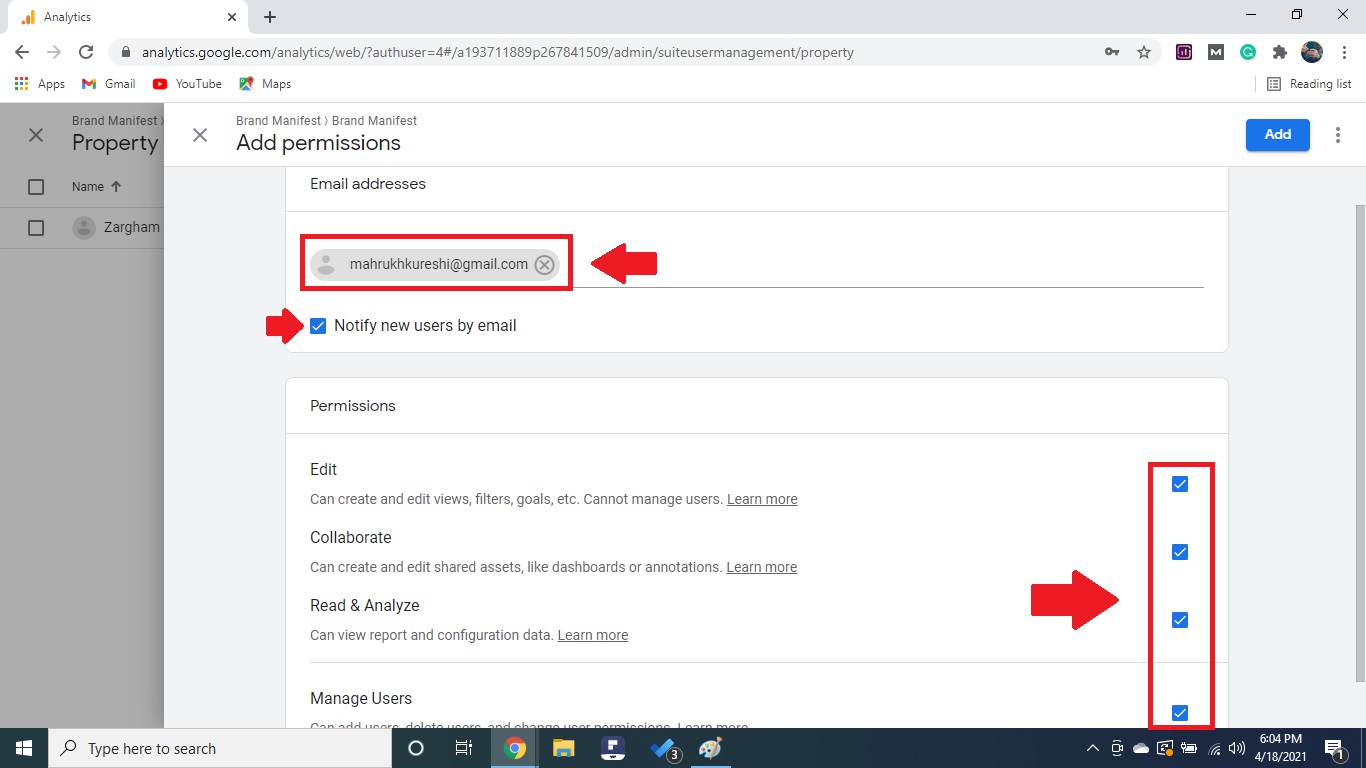Open the saved passwords key icon
The image size is (1366, 768).
coord(1112,52)
